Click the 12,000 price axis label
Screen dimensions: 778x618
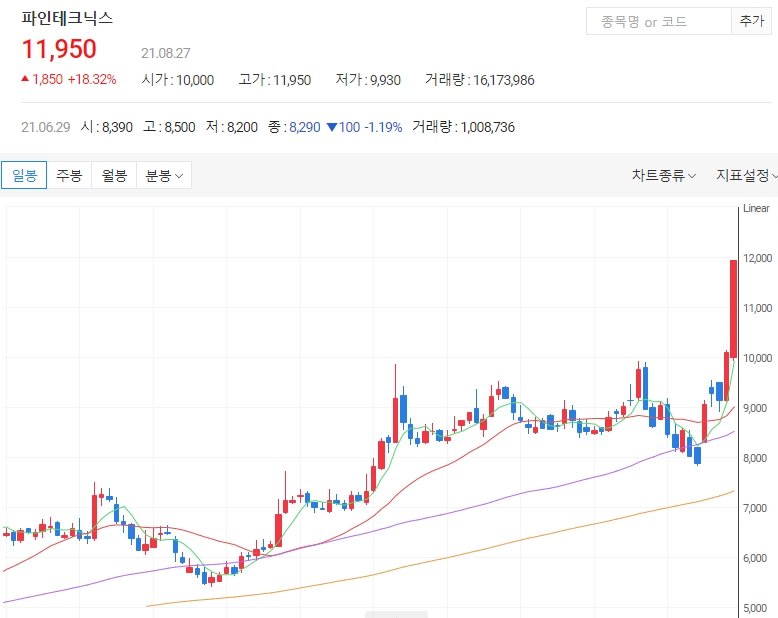coord(758,258)
